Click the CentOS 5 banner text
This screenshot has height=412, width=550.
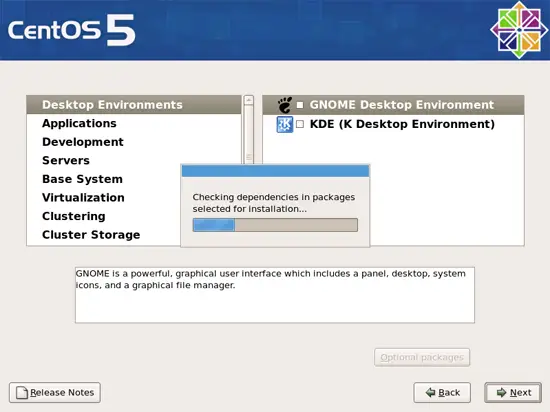tap(72, 30)
